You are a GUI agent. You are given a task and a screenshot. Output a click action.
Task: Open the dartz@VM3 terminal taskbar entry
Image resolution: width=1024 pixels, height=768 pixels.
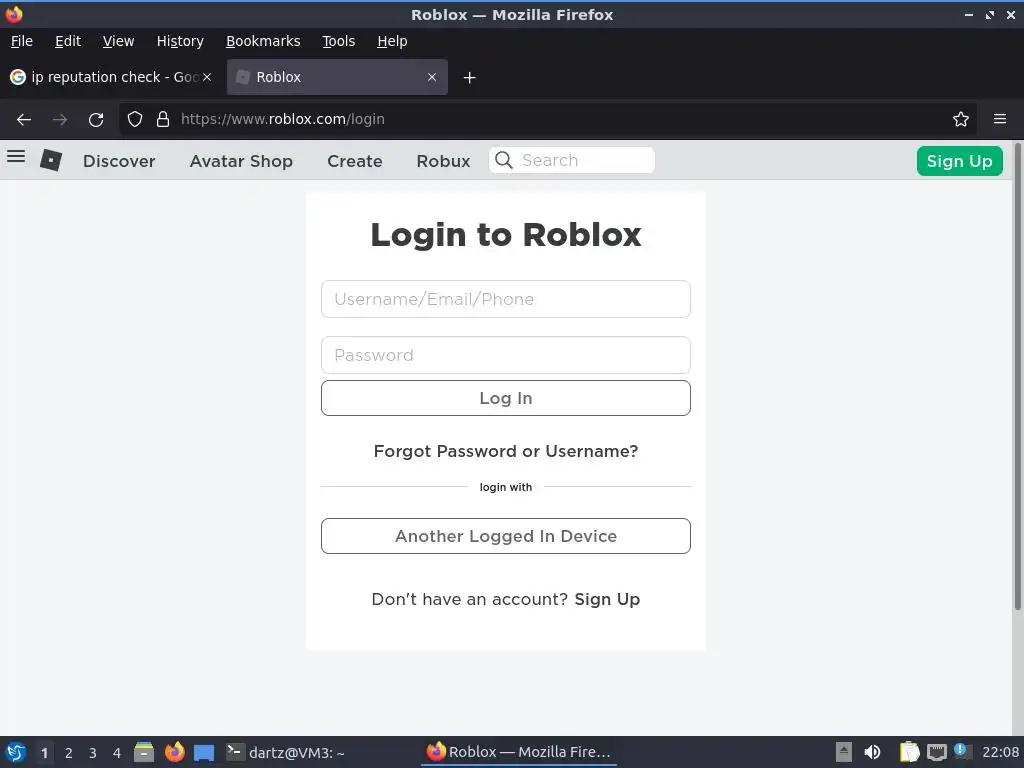[x=286, y=752]
